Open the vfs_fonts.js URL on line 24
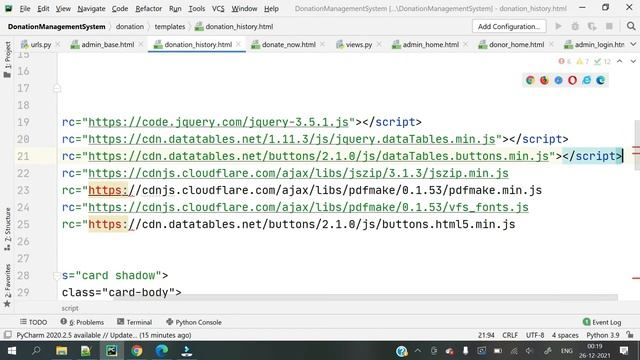640x360 pixels. click(308, 207)
